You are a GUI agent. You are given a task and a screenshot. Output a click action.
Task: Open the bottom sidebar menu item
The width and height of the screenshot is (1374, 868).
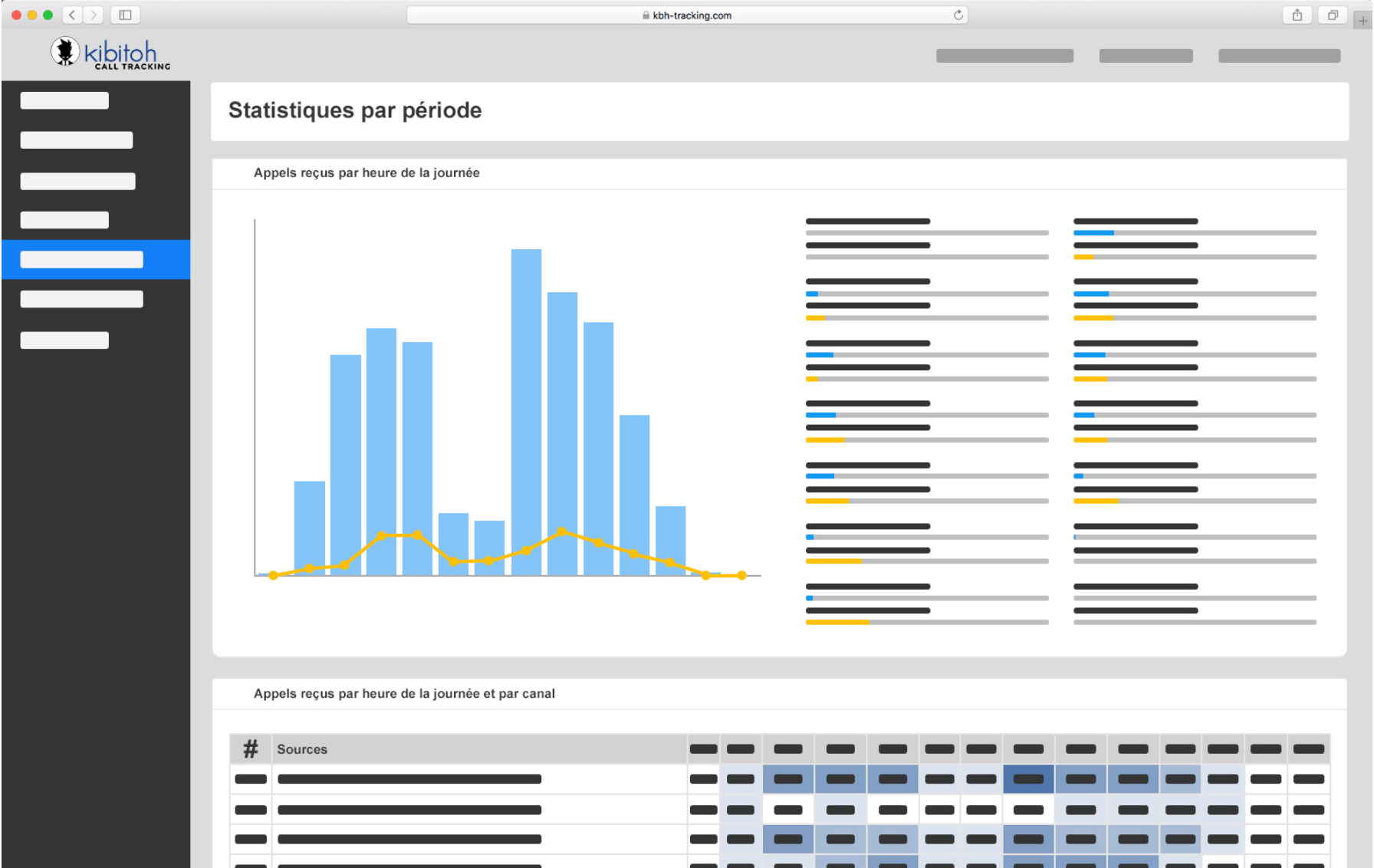pos(64,340)
